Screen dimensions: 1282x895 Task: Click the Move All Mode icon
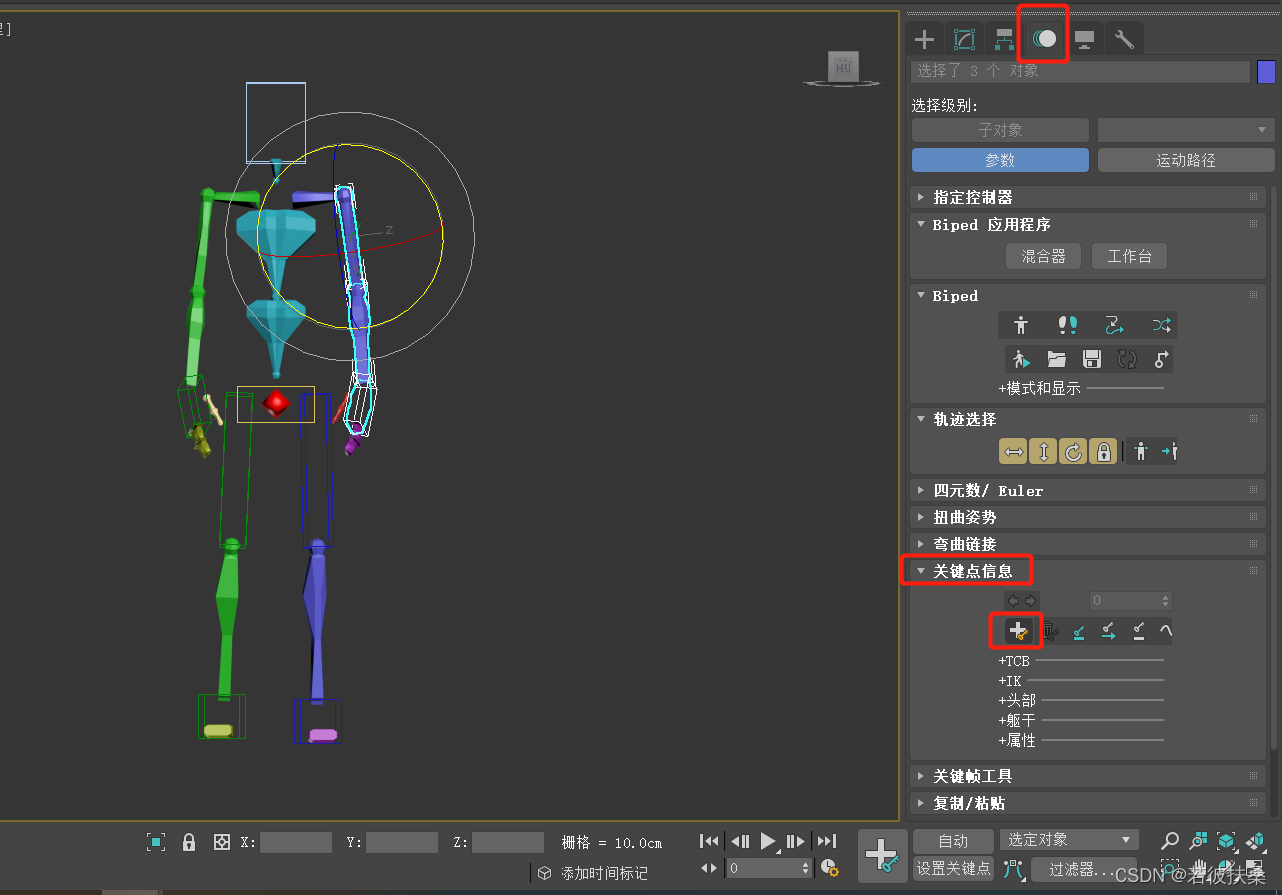1161,359
